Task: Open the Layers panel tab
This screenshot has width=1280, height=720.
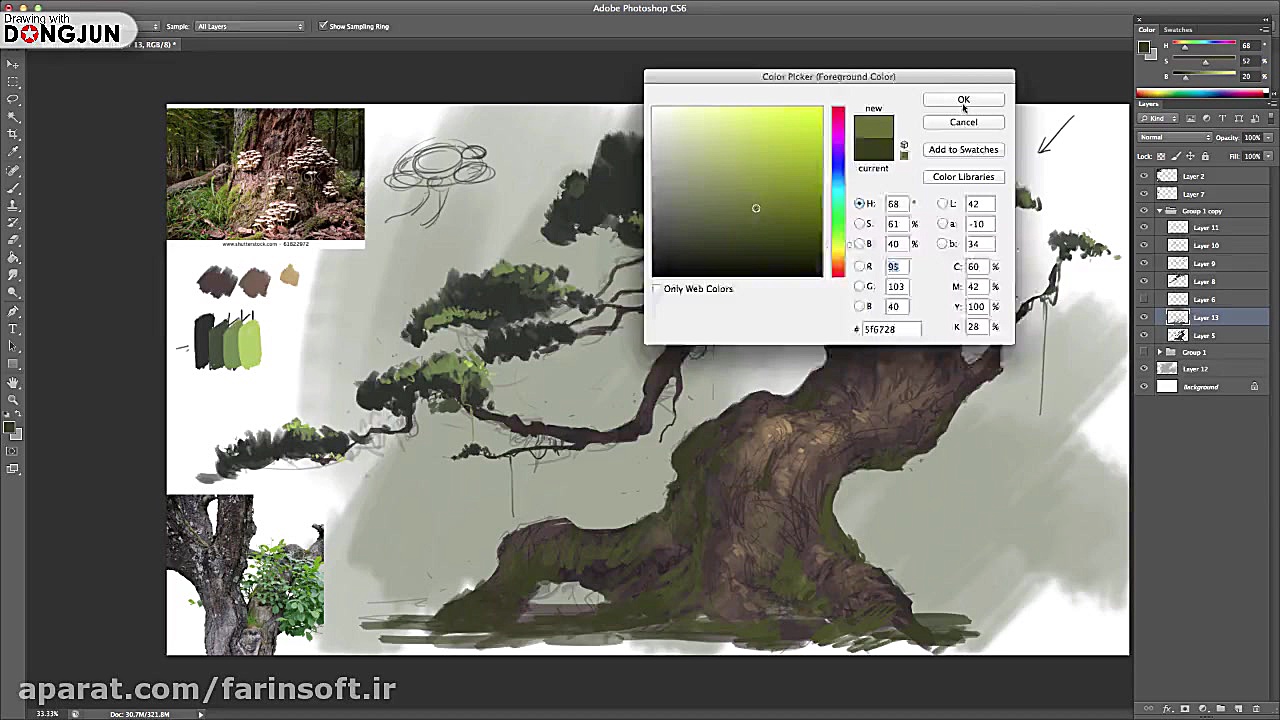Action: coord(1148,104)
